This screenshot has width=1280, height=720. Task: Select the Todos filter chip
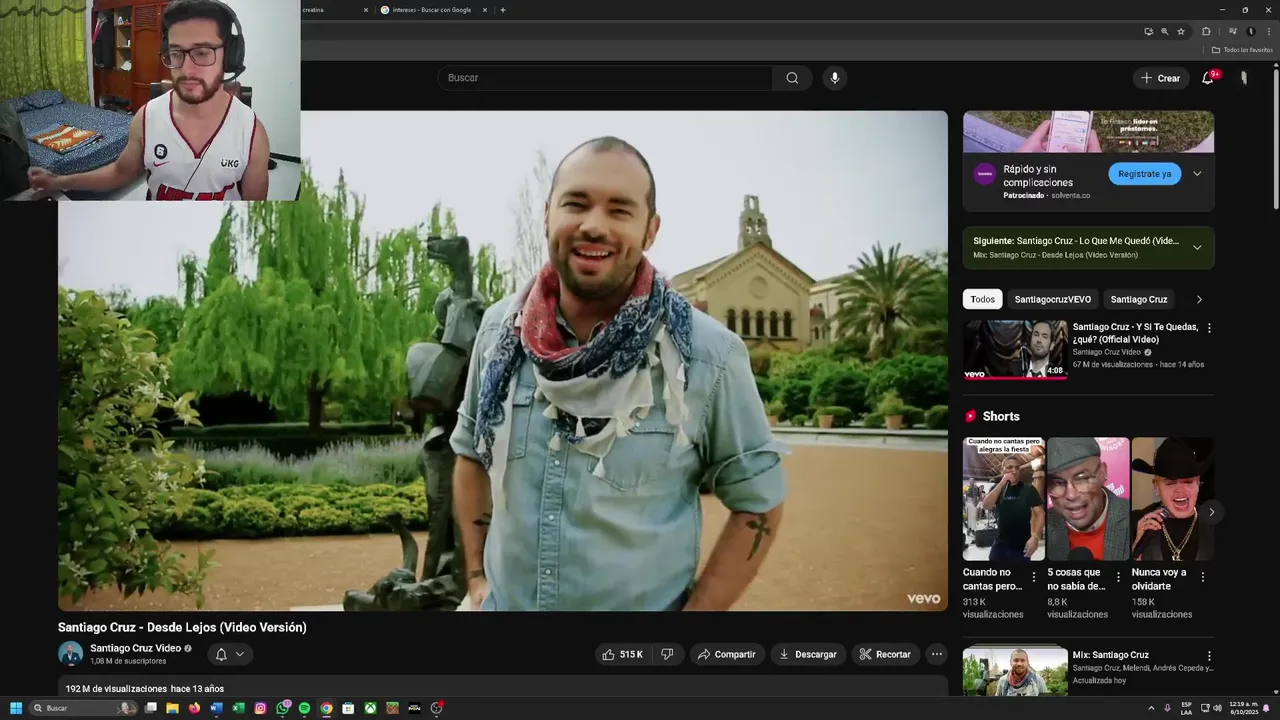983,299
